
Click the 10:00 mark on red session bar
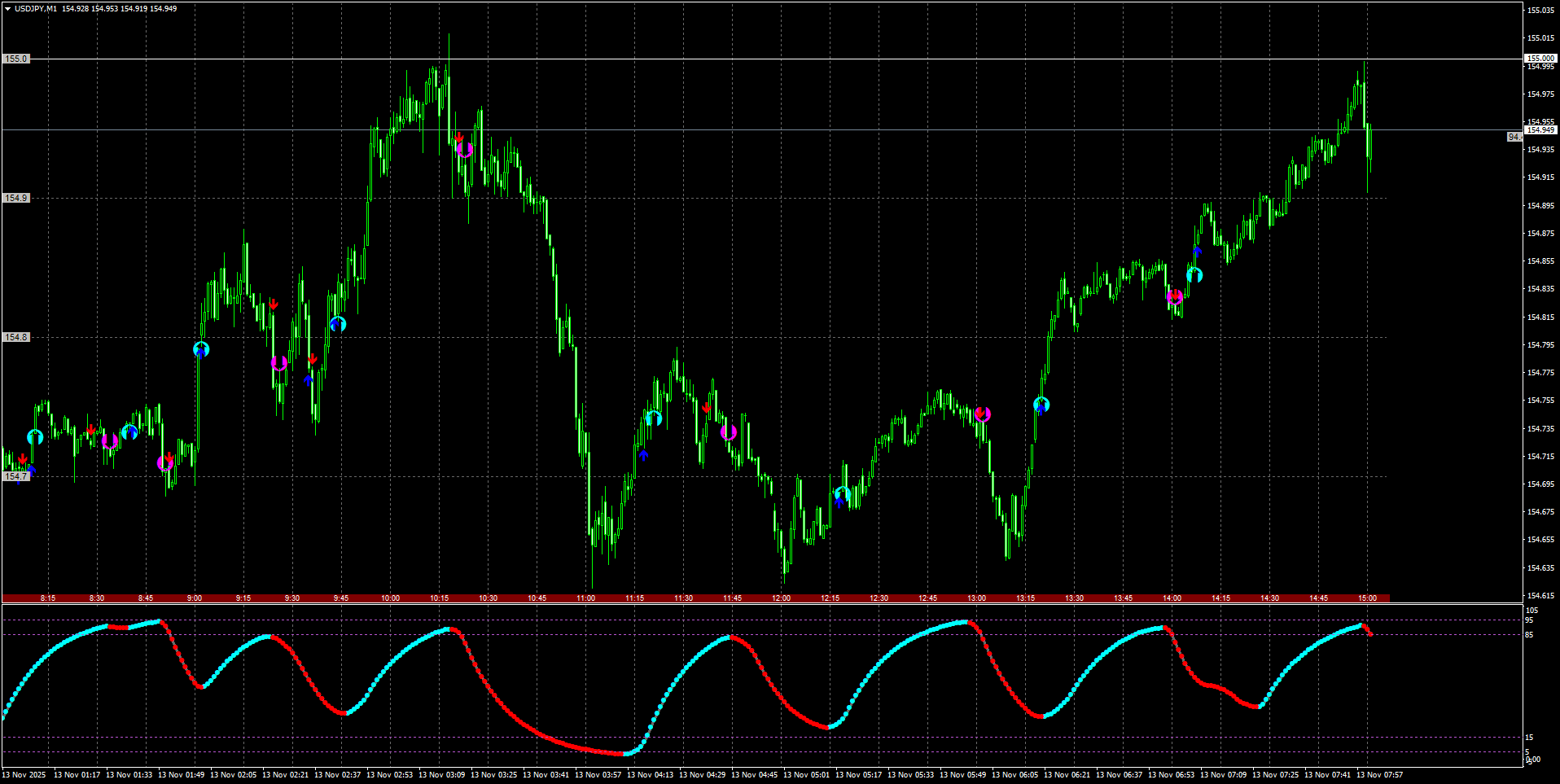tap(390, 598)
